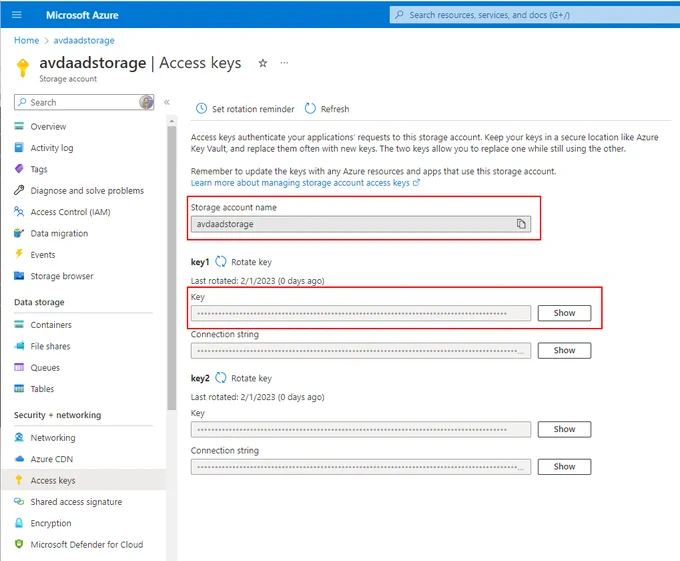Pin page with favorite star icon

pyautogui.click(x=263, y=63)
